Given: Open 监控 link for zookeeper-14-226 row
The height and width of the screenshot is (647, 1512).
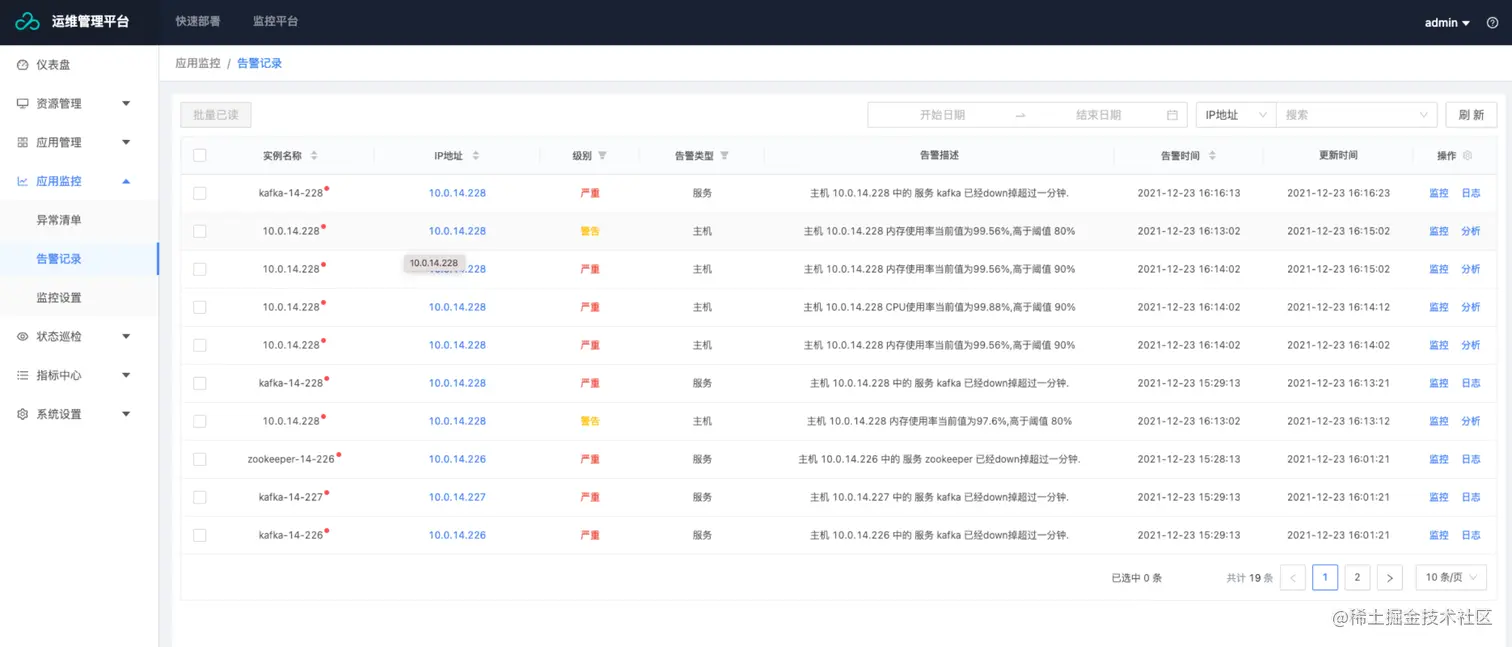Looking at the screenshot, I should click(1438, 460).
